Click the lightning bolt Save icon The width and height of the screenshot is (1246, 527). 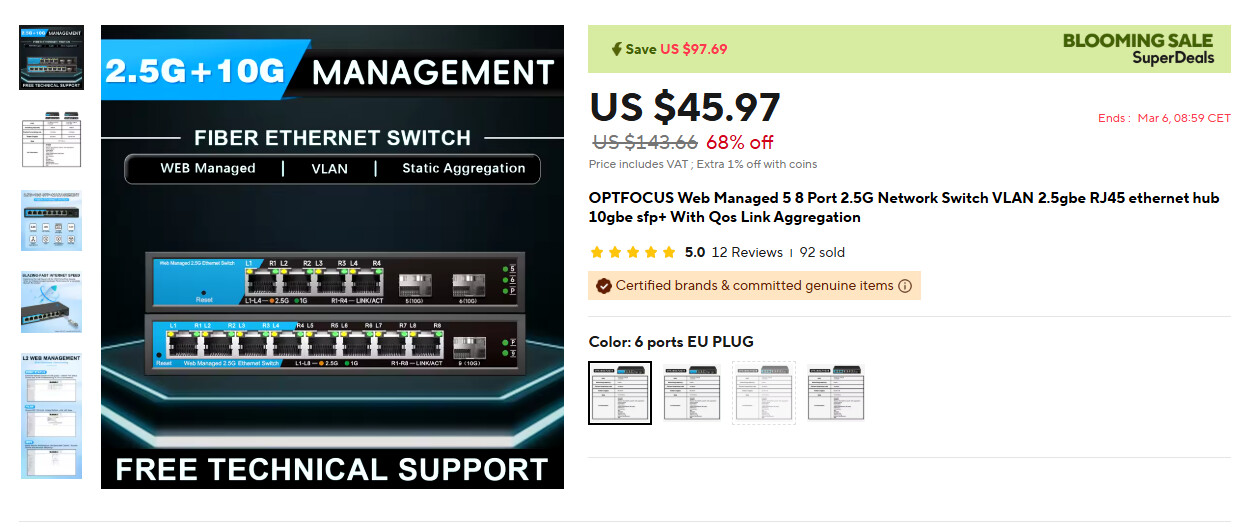(x=617, y=49)
